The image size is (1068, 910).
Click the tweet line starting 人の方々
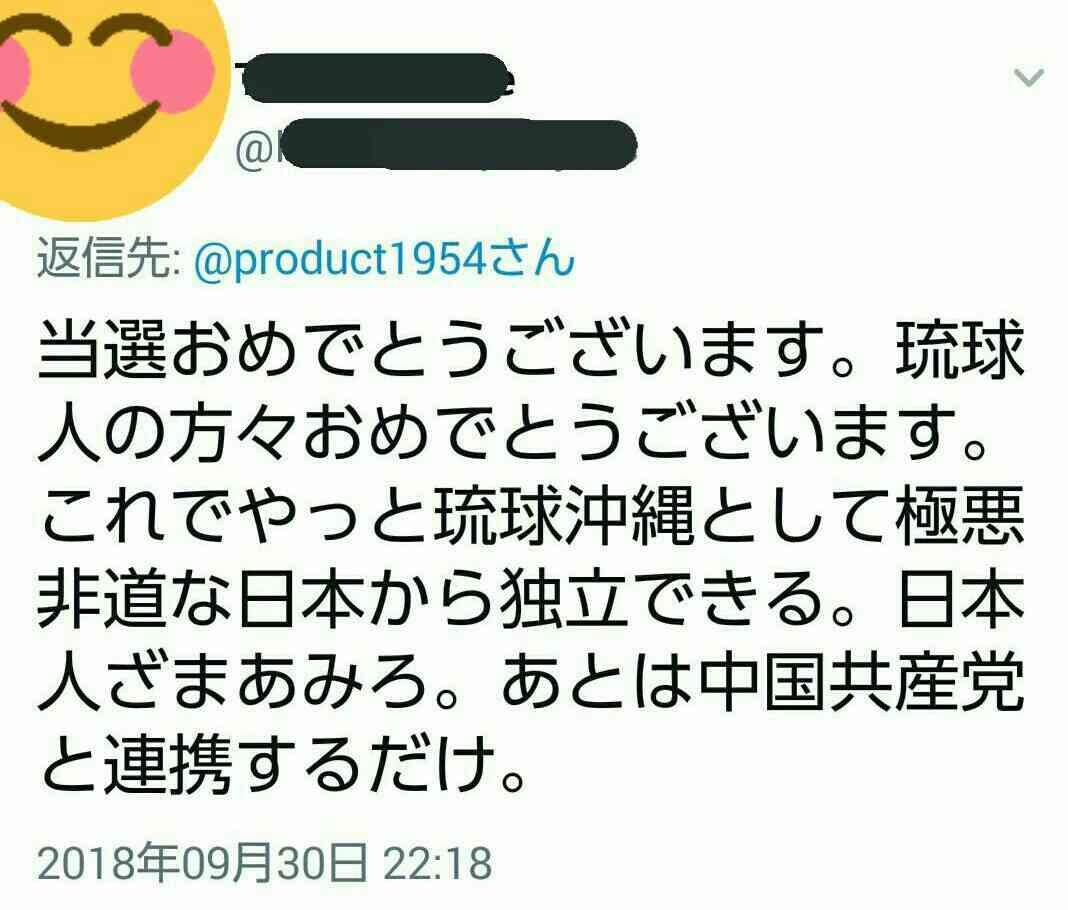click(512, 435)
